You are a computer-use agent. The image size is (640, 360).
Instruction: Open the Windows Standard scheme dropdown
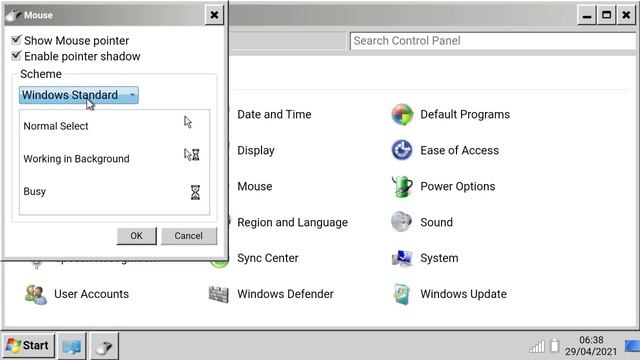(79, 95)
